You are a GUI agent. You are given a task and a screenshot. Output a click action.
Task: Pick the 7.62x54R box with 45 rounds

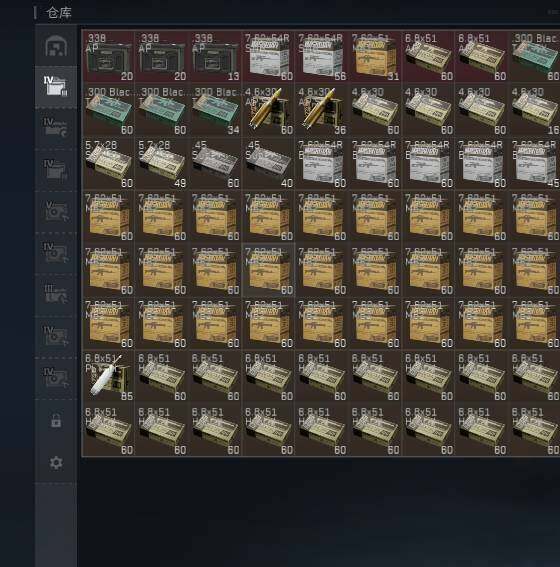point(535,163)
